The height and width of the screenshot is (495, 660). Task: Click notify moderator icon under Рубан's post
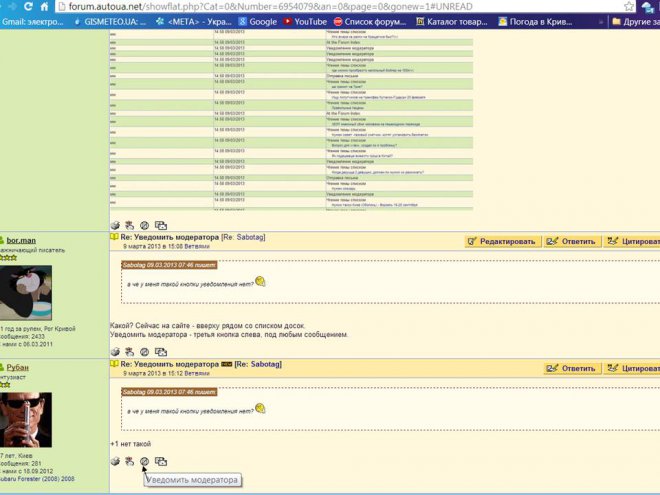(145, 461)
